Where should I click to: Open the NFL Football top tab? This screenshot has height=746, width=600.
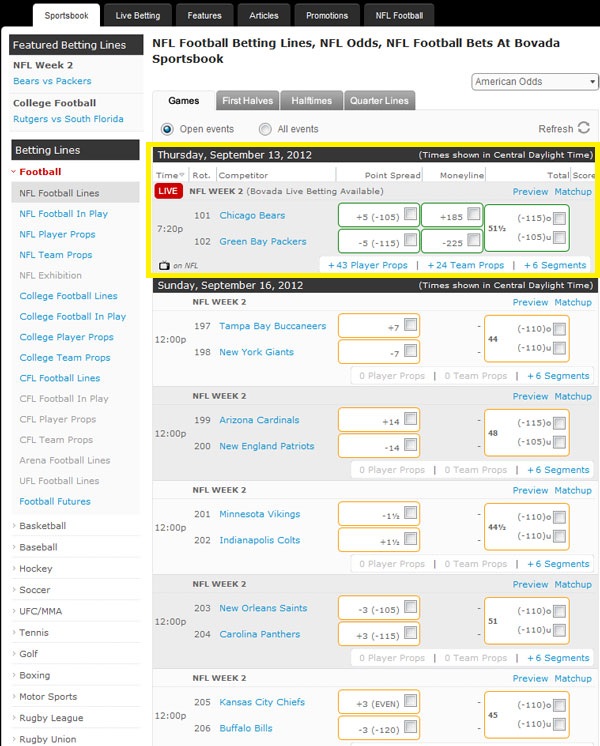(x=399, y=15)
